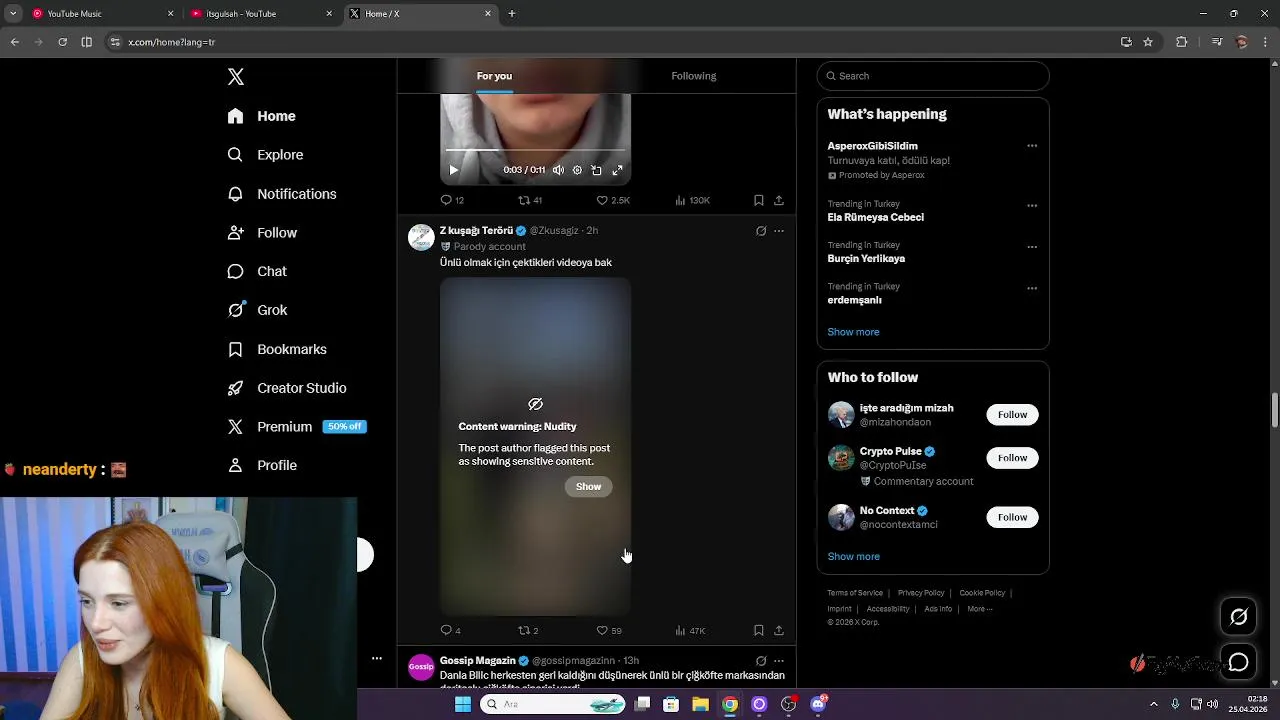Viewport: 1280px width, 720px height.
Task: Click the Search input field
Action: (x=933, y=76)
